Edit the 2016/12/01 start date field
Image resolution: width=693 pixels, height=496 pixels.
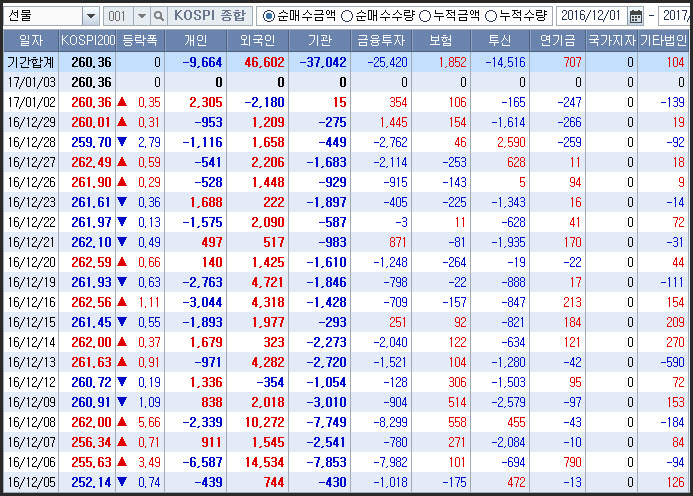591,16
